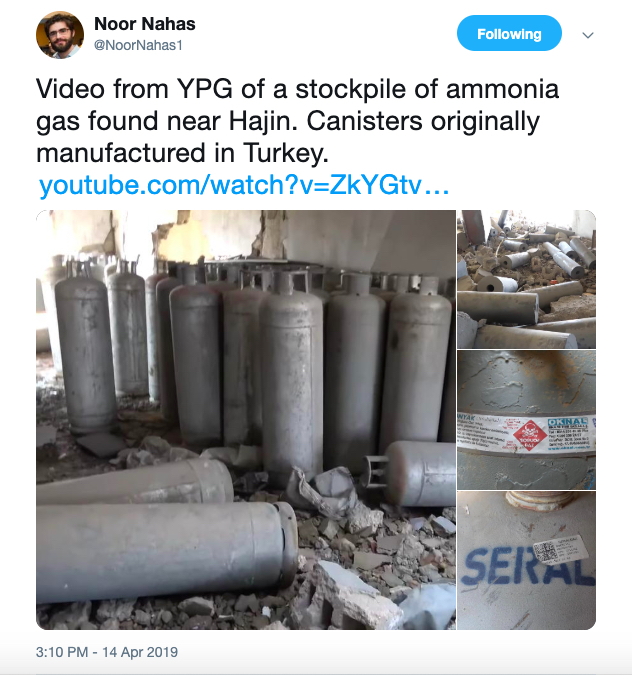View the scattered cylinders rubble photo

527,279
